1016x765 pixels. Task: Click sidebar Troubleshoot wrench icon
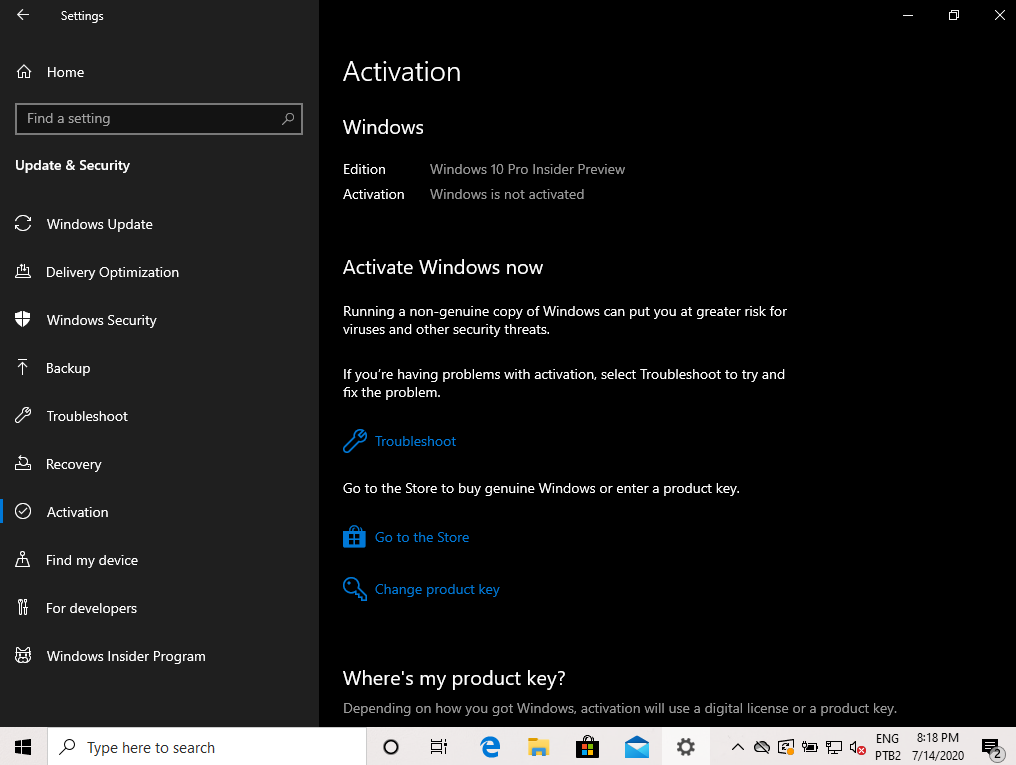click(23, 415)
